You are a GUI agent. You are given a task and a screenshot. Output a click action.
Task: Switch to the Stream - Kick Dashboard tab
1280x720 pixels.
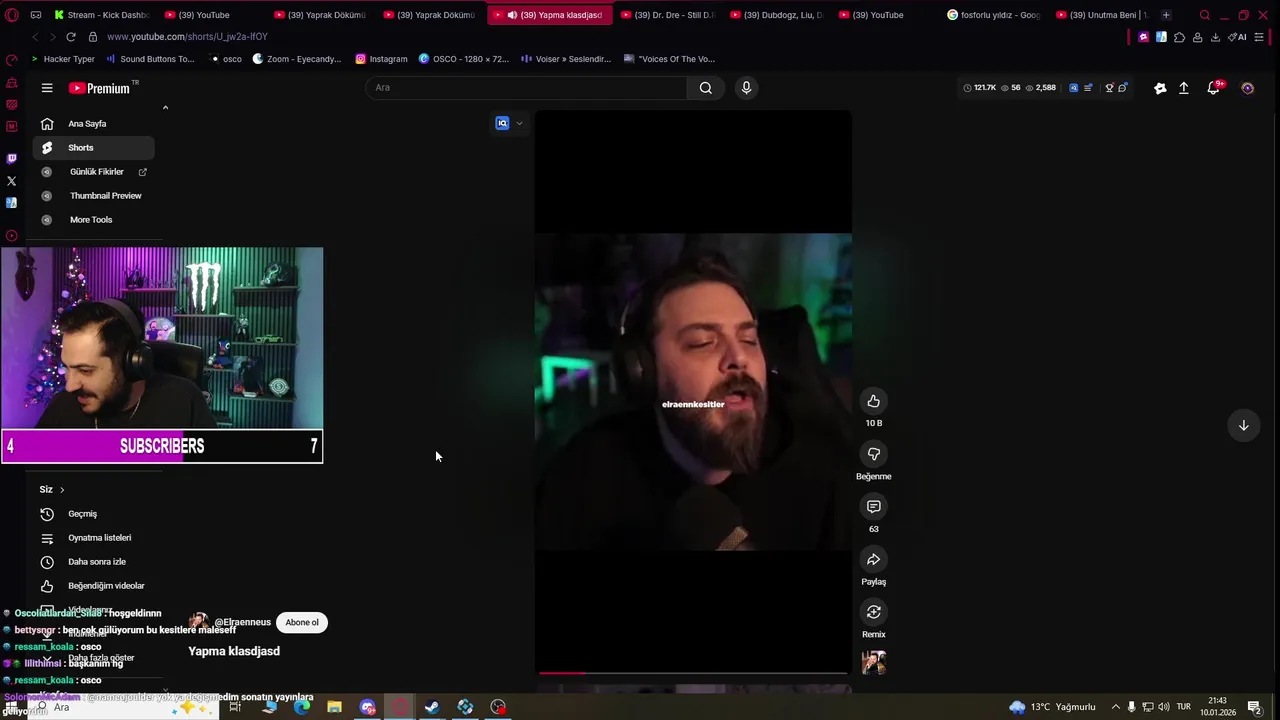coord(100,15)
